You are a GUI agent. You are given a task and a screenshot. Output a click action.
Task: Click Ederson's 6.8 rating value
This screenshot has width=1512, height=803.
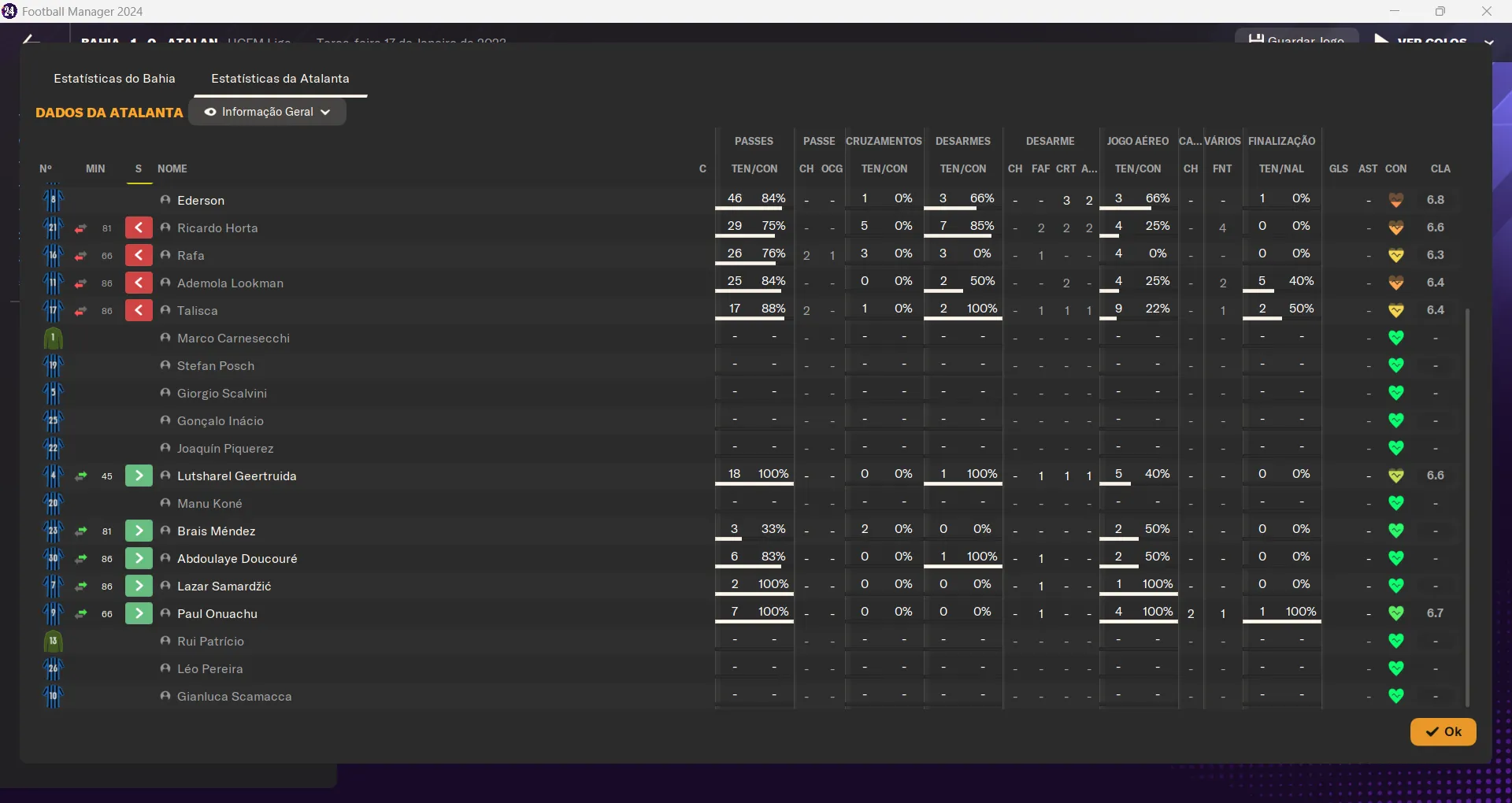click(x=1436, y=200)
